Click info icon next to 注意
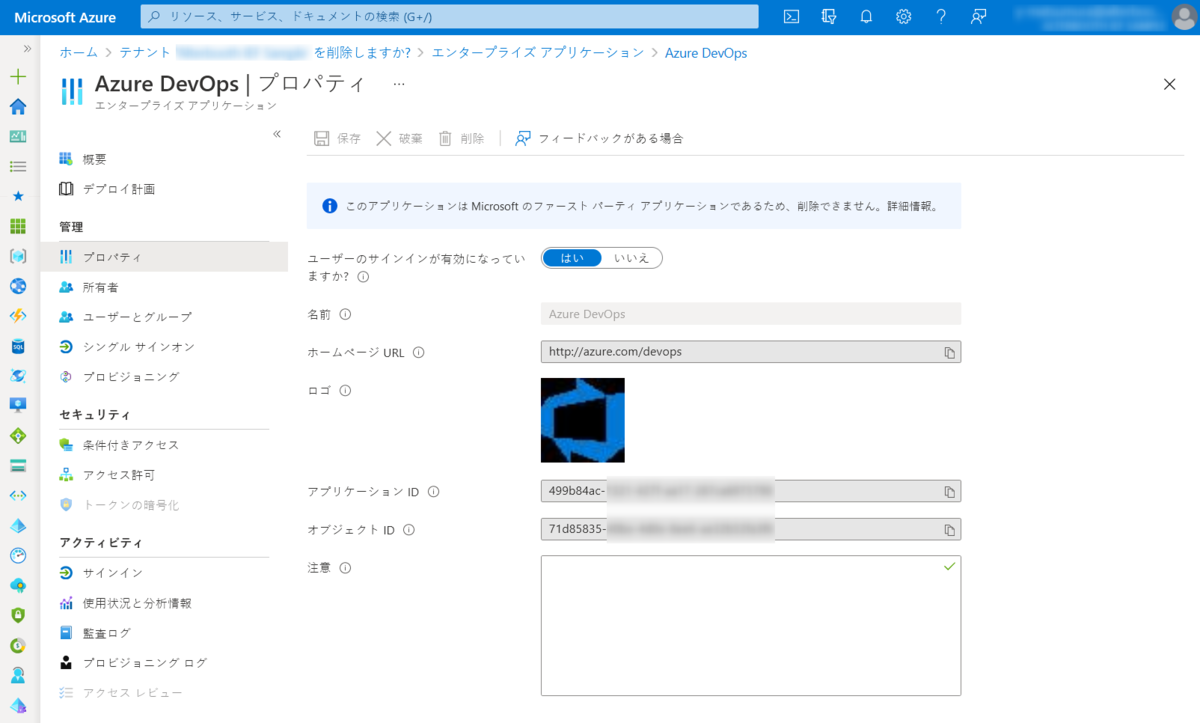 click(x=345, y=568)
